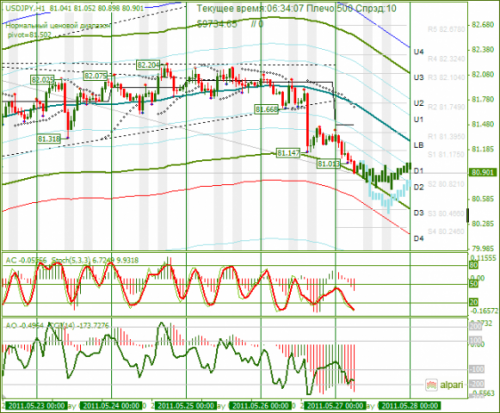Click the USDJPY,H1 chart title text

pos(26,8)
